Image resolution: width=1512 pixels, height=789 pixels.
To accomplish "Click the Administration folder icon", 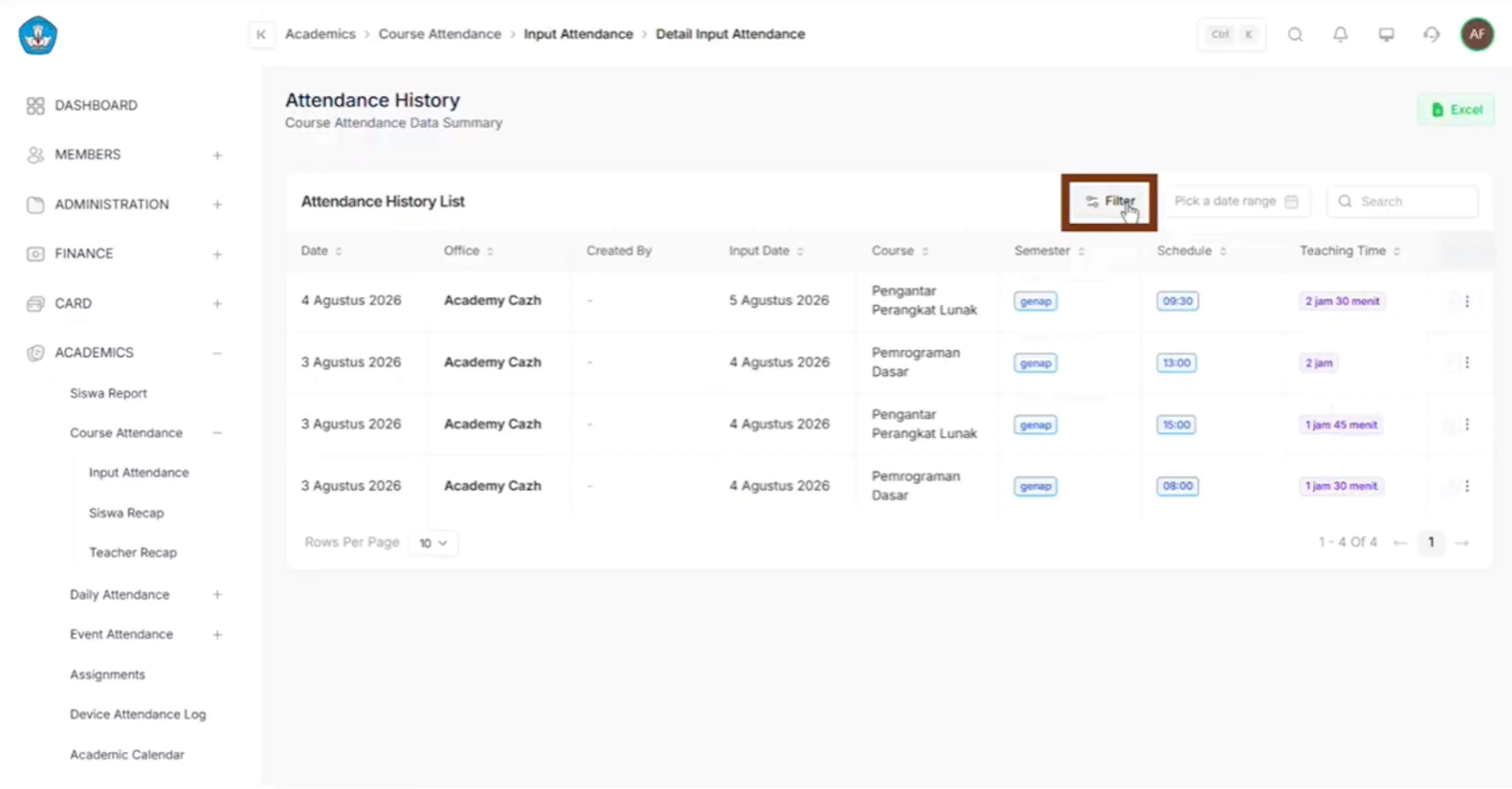I will [x=35, y=205].
